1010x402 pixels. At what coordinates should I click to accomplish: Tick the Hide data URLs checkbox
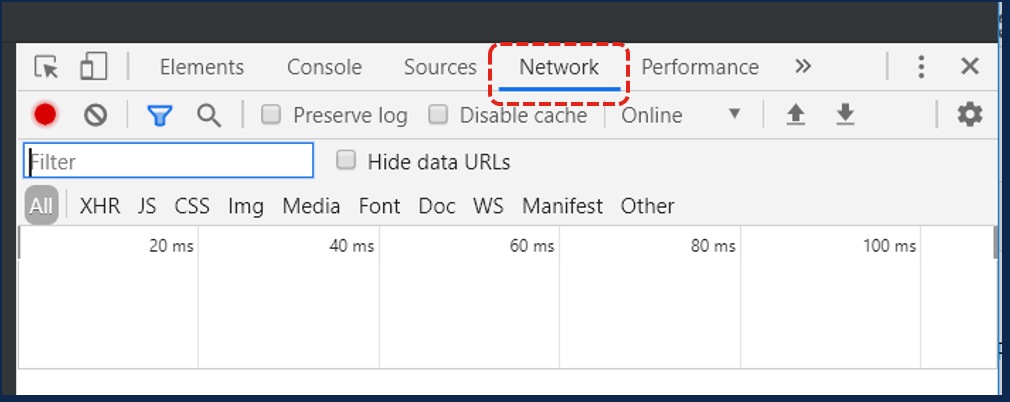pyautogui.click(x=346, y=161)
